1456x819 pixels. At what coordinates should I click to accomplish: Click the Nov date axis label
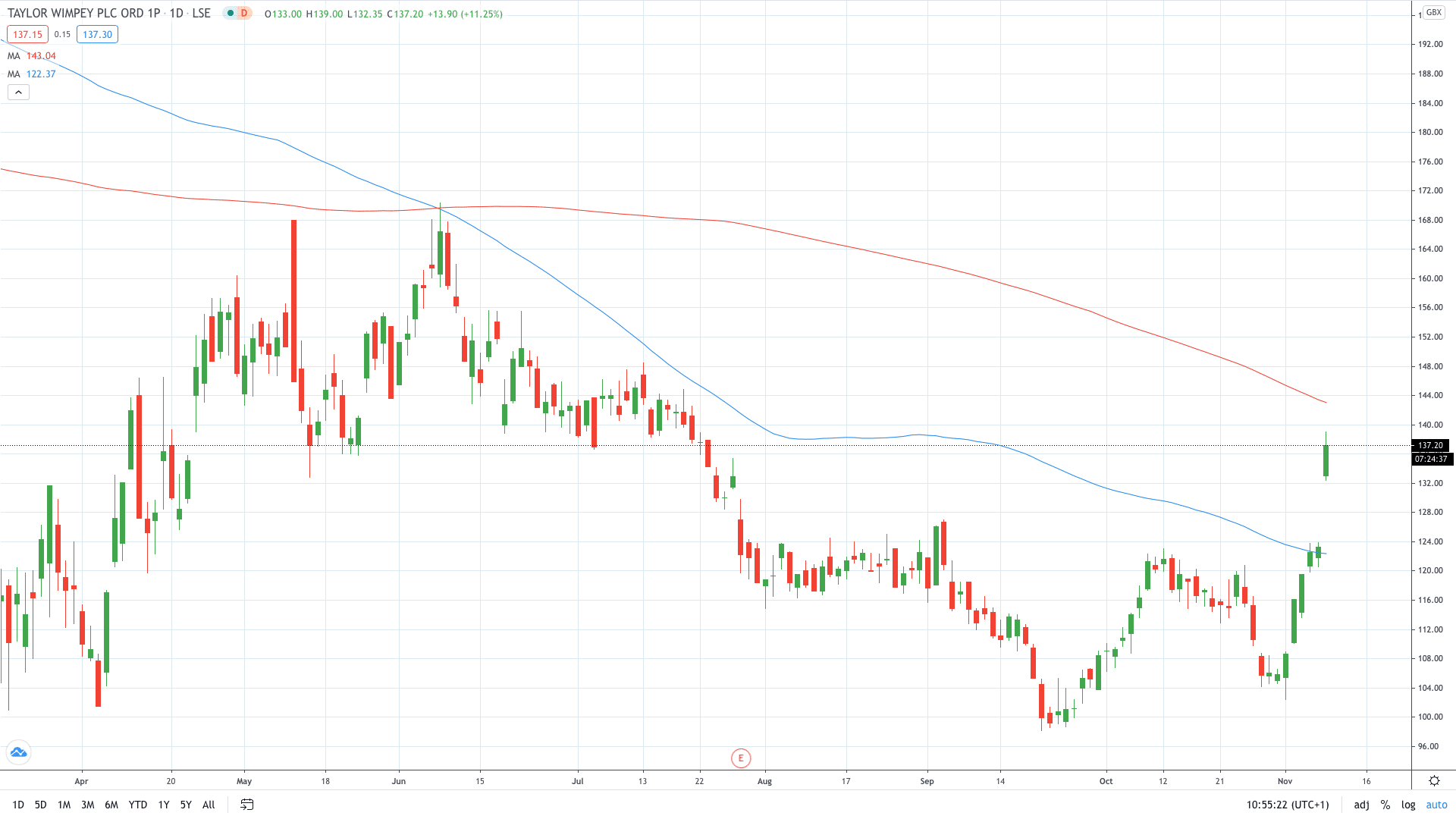point(1285,781)
